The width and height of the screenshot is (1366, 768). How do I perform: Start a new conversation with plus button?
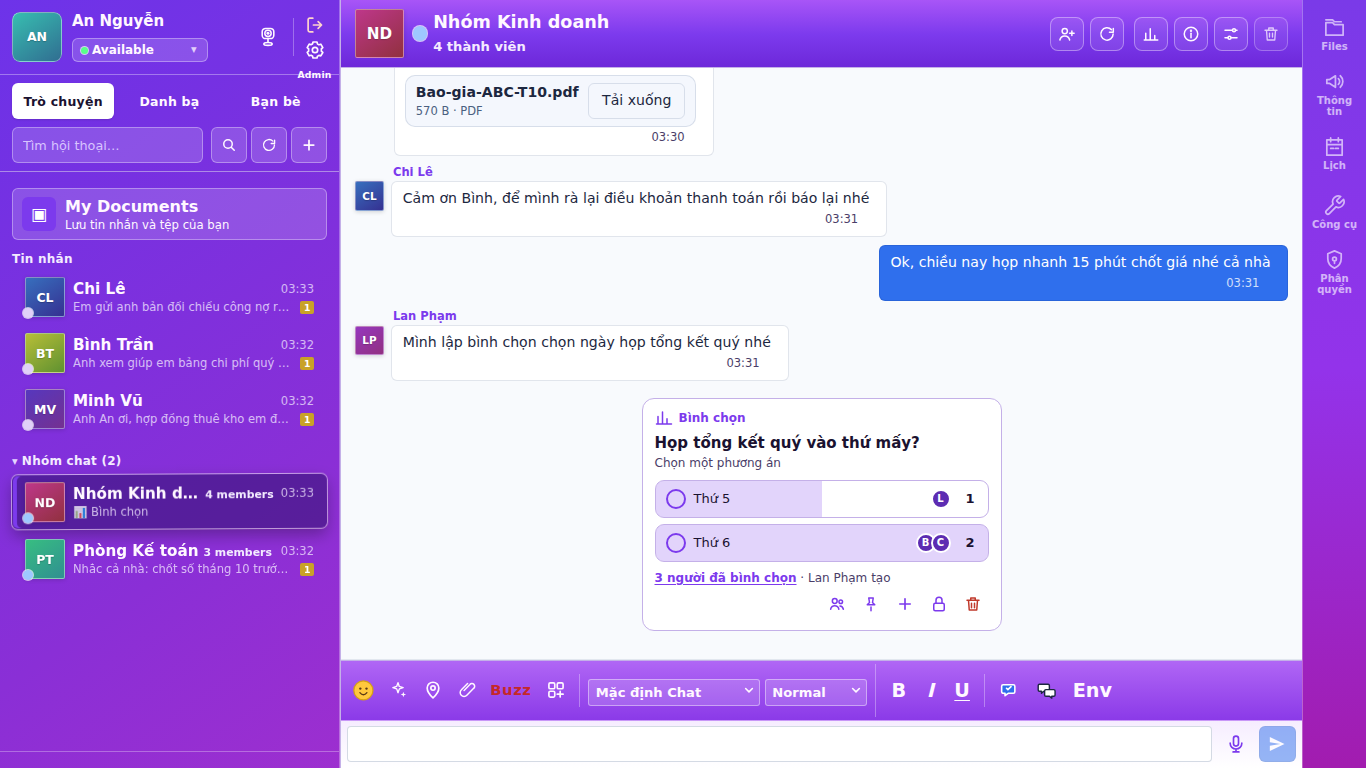tap(309, 145)
